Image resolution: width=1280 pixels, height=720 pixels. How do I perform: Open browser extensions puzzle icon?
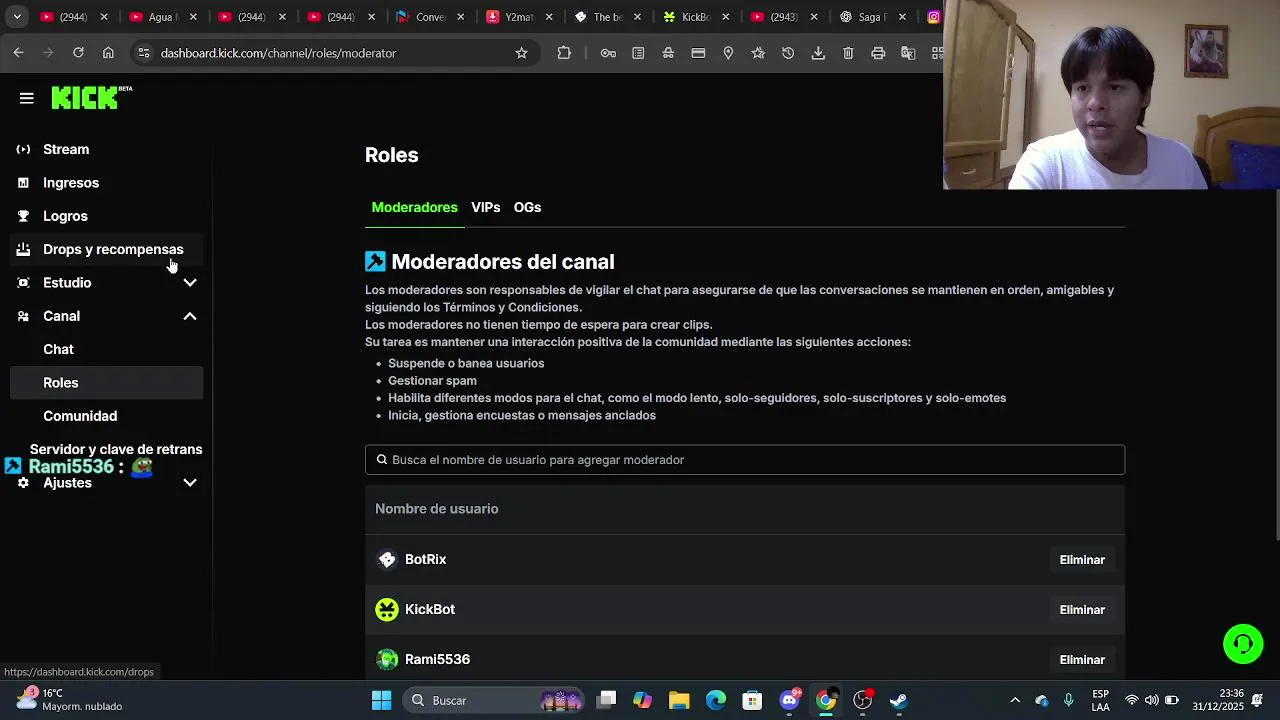coord(564,53)
